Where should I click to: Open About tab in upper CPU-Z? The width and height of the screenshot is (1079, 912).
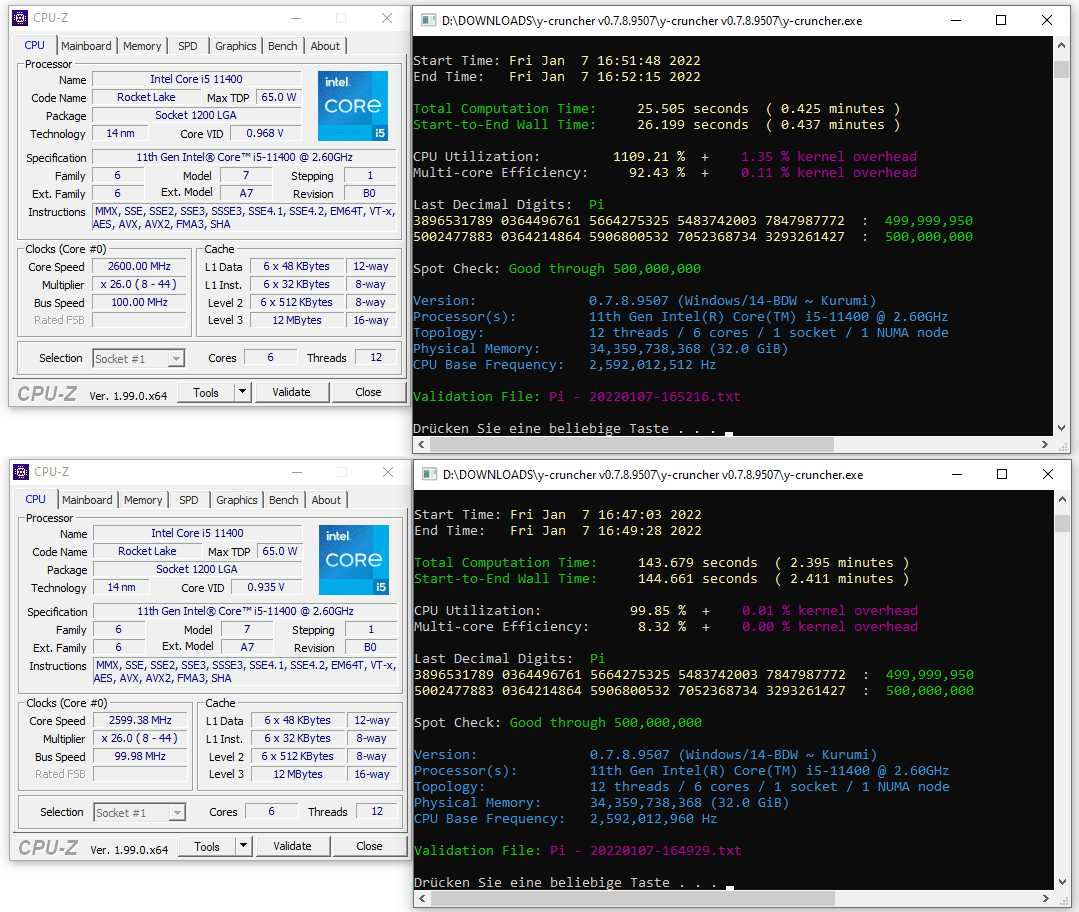(325, 46)
